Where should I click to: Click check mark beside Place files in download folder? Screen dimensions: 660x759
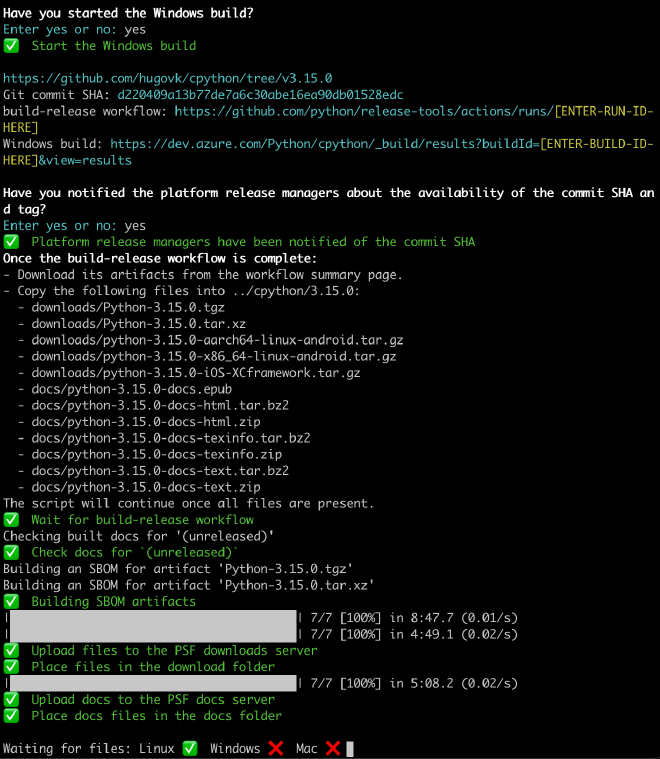coord(11,667)
